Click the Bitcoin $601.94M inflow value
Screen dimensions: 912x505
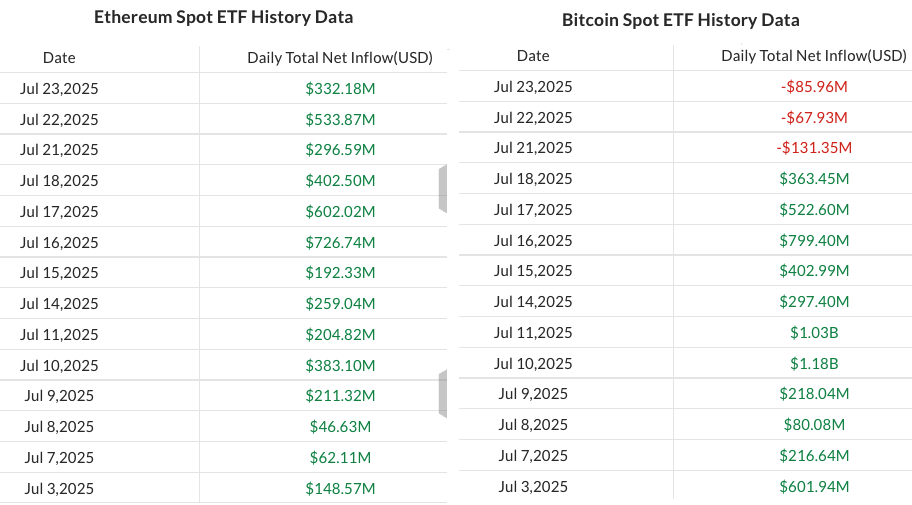[x=814, y=487]
